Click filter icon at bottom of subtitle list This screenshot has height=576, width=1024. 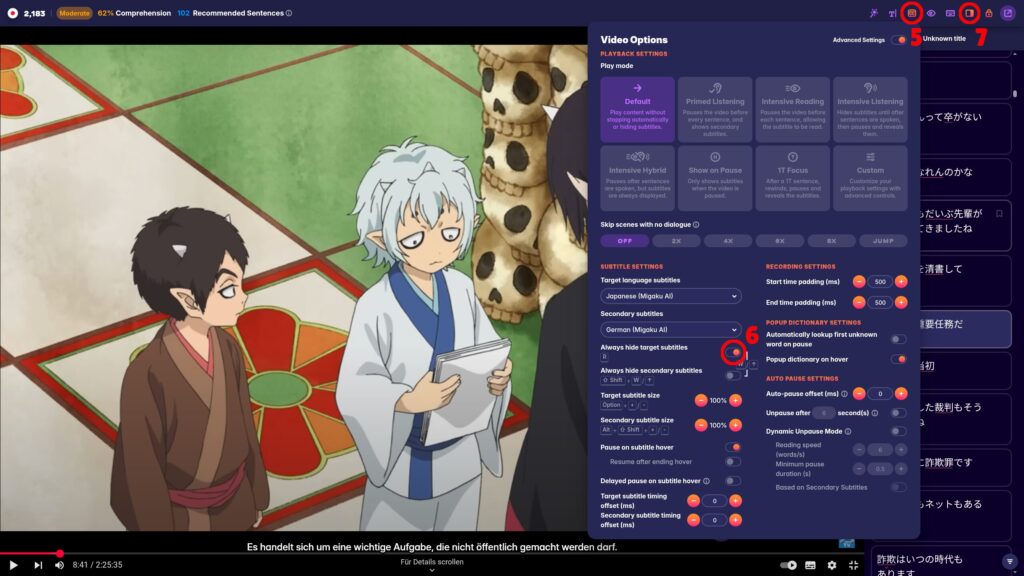click(1010, 562)
